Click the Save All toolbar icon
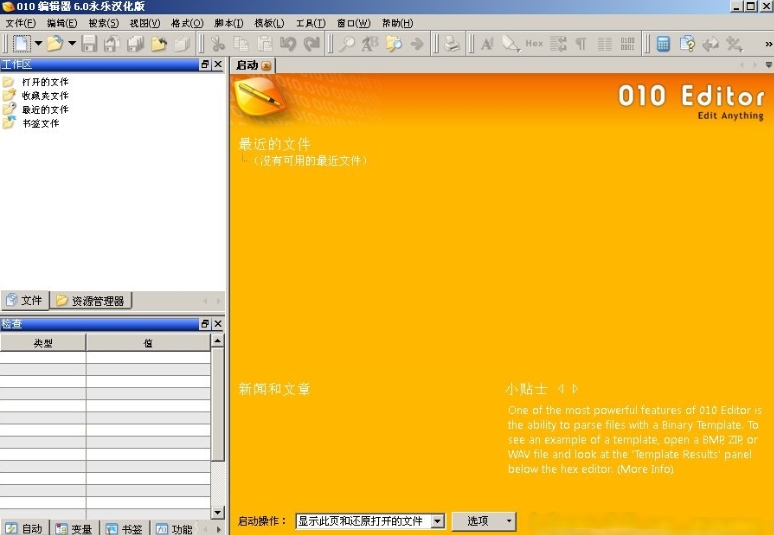 tap(135, 43)
